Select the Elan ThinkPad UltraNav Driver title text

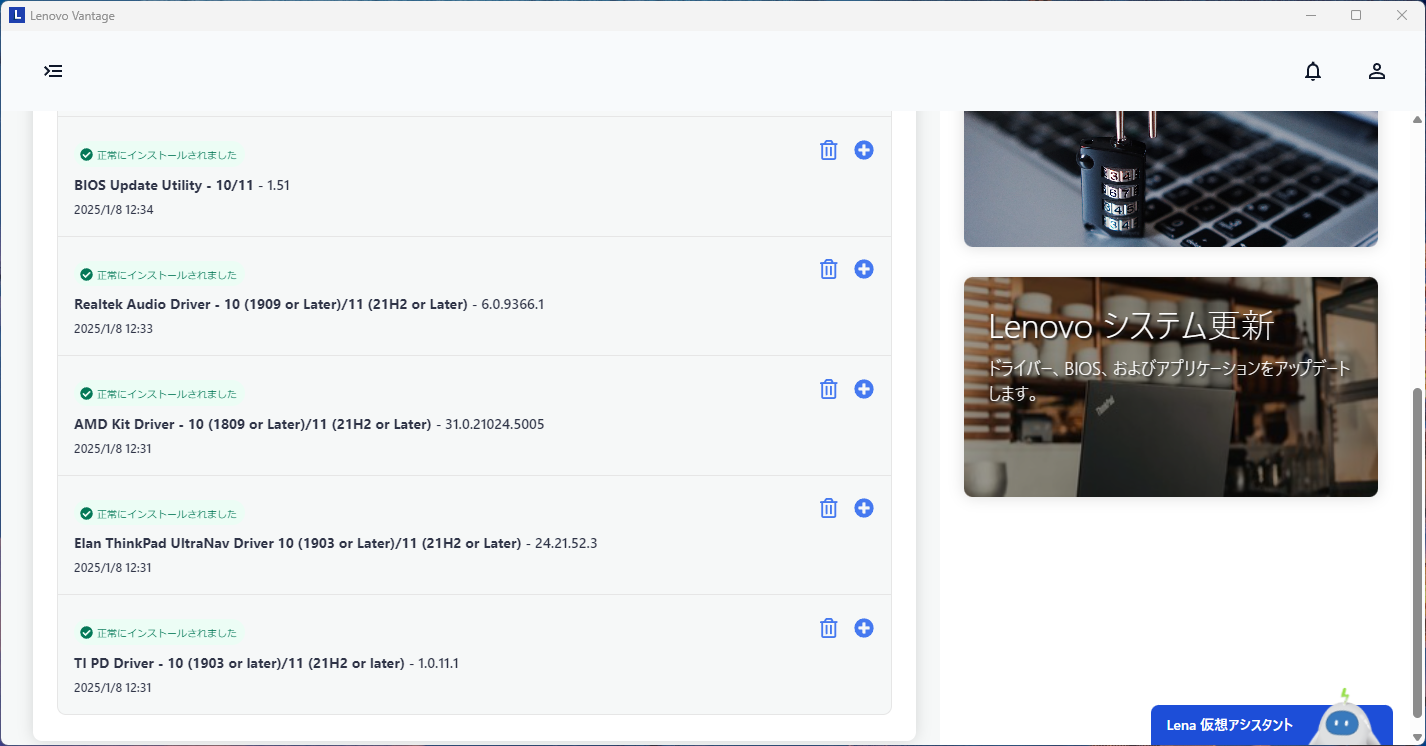tap(298, 543)
